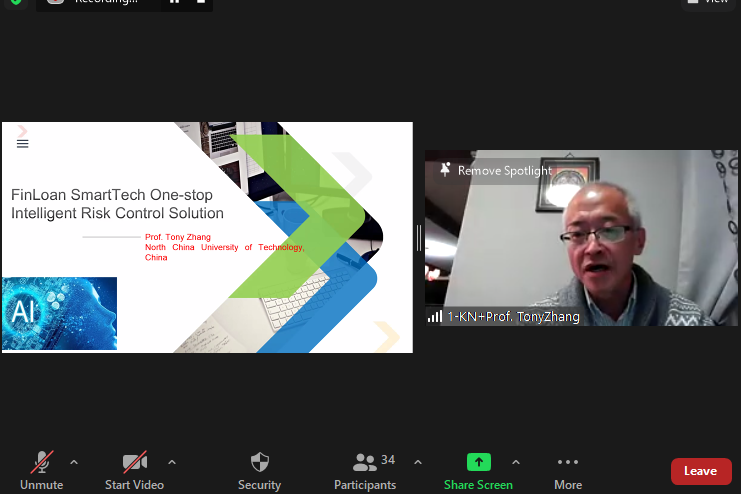This screenshot has width=741, height=494.
Task: Open the Participants panel
Action: click(x=365, y=470)
